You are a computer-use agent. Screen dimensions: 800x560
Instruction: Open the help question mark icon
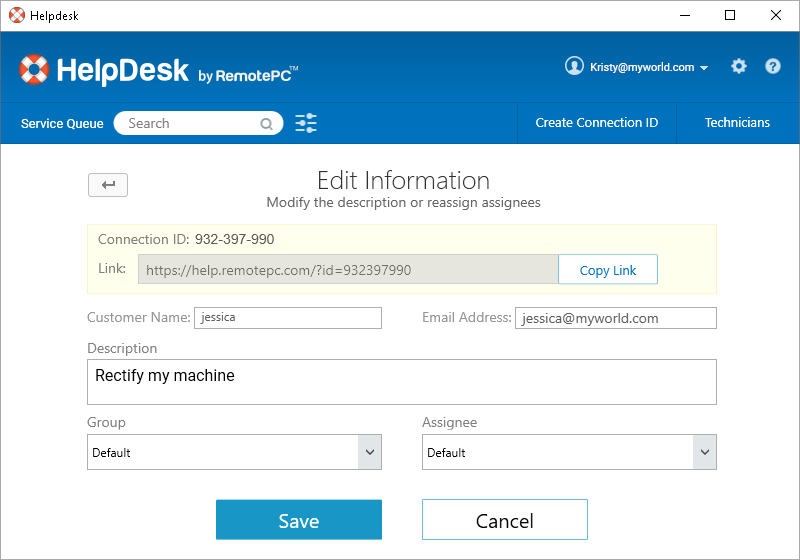point(773,67)
